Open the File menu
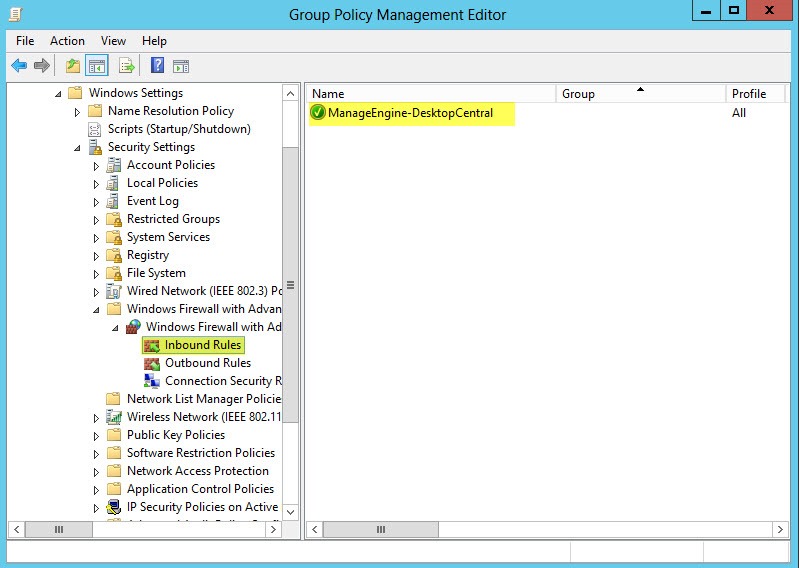Image resolution: width=799 pixels, height=568 pixels. tap(25, 41)
